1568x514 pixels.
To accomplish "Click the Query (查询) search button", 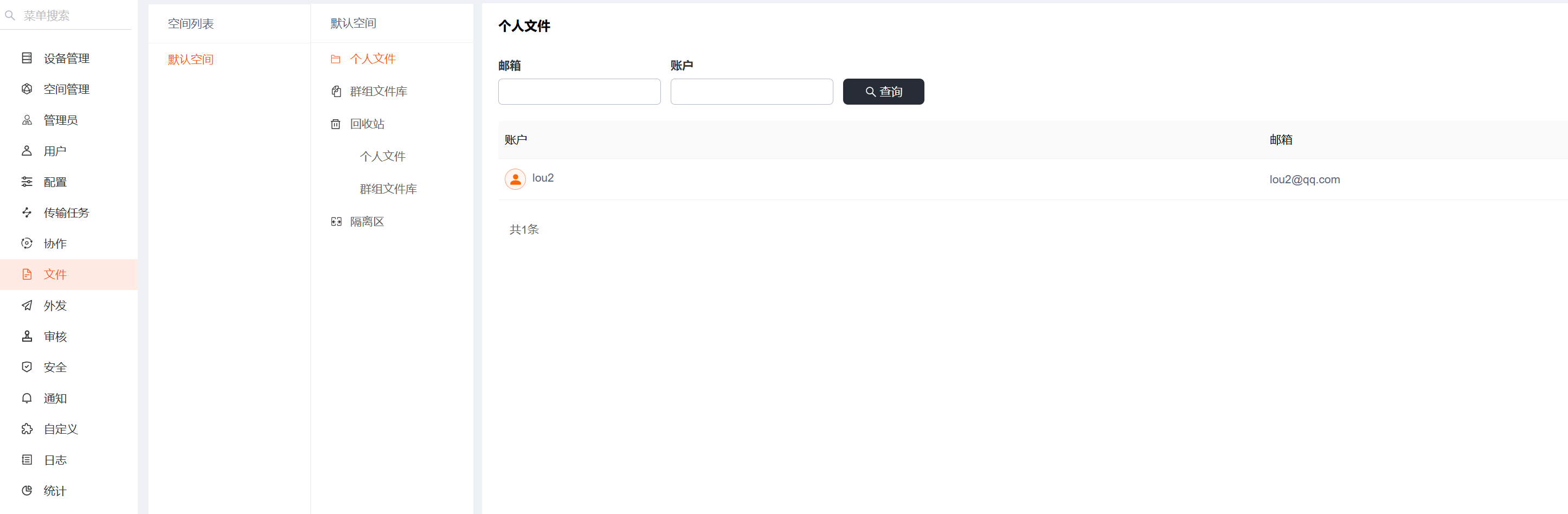I will tap(883, 92).
